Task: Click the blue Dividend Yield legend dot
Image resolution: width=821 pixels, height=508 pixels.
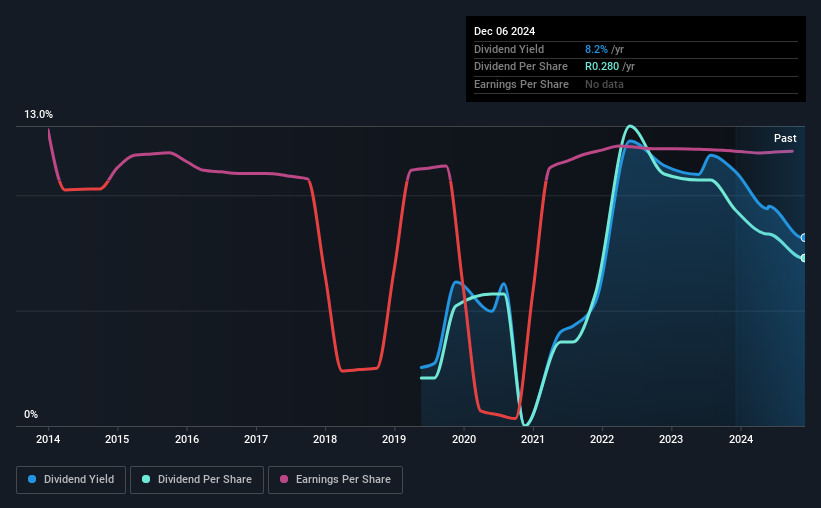Action: (32, 479)
